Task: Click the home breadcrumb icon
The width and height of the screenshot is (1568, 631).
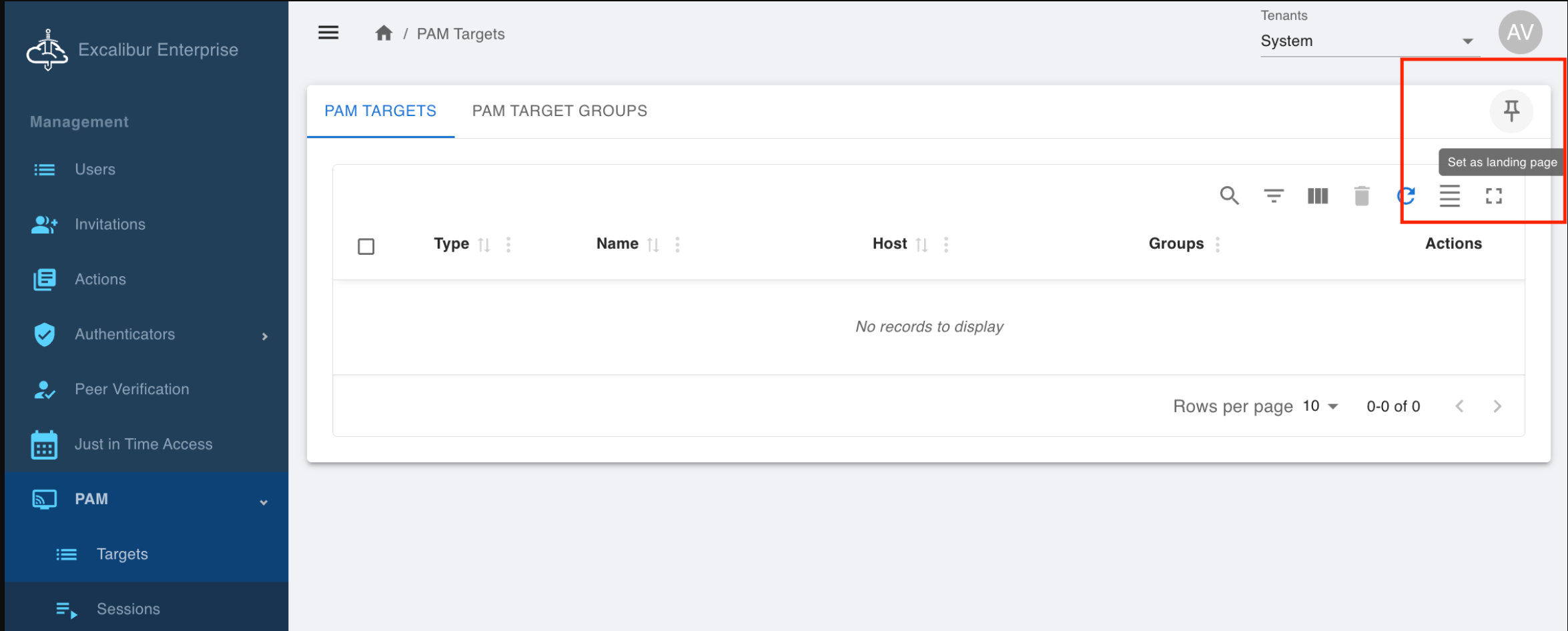Action: [384, 33]
